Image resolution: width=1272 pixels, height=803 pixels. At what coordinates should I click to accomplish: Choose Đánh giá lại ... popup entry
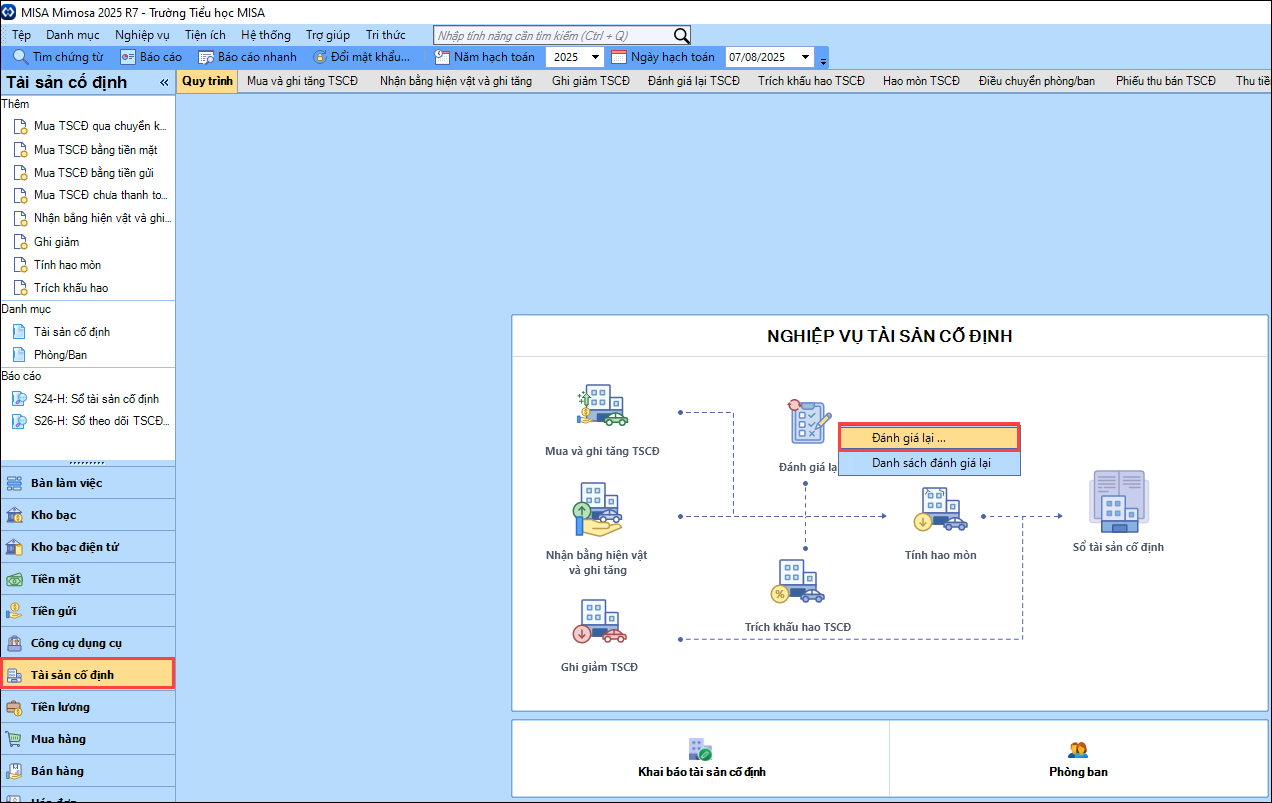point(929,438)
